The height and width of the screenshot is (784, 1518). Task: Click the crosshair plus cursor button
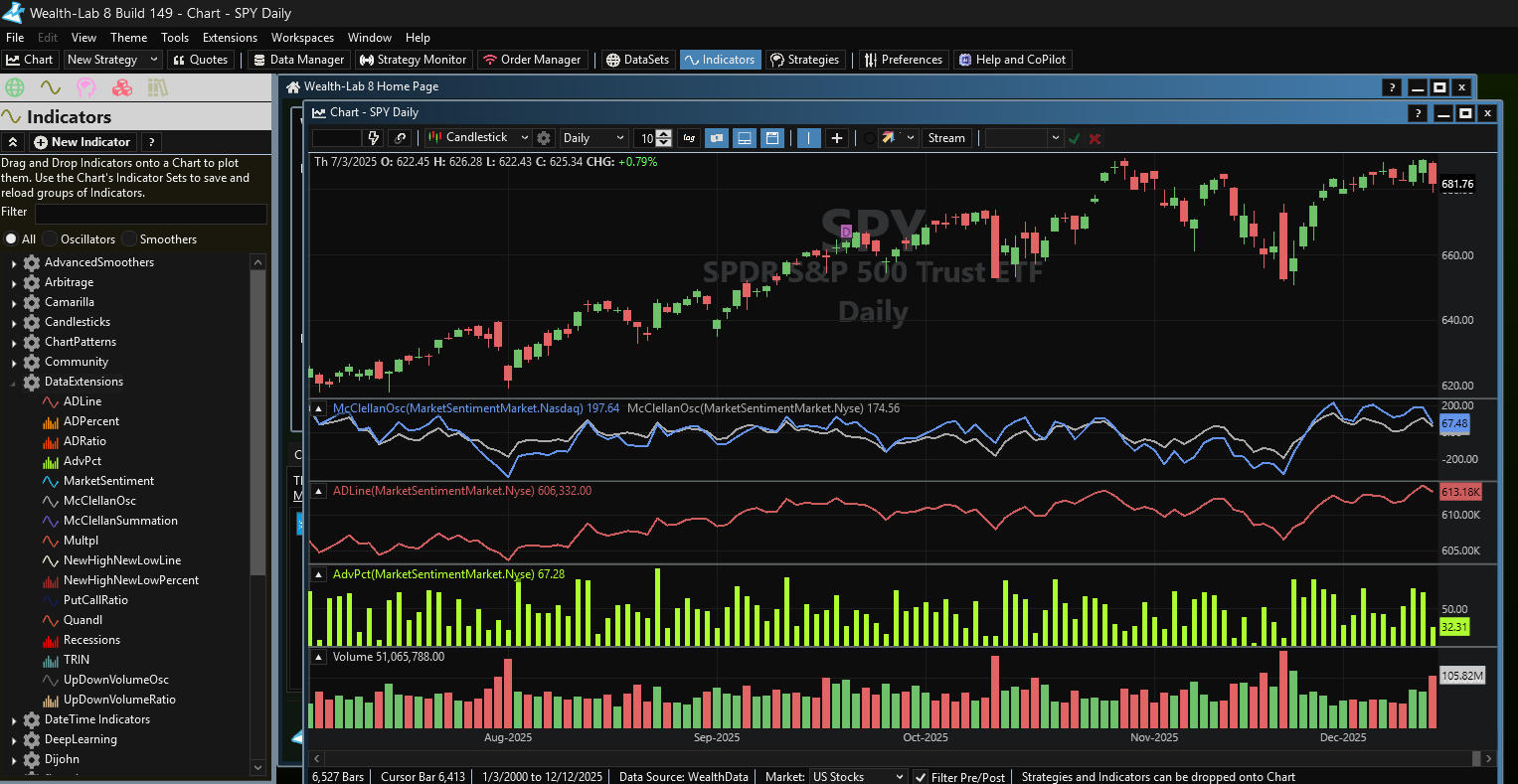pos(837,138)
